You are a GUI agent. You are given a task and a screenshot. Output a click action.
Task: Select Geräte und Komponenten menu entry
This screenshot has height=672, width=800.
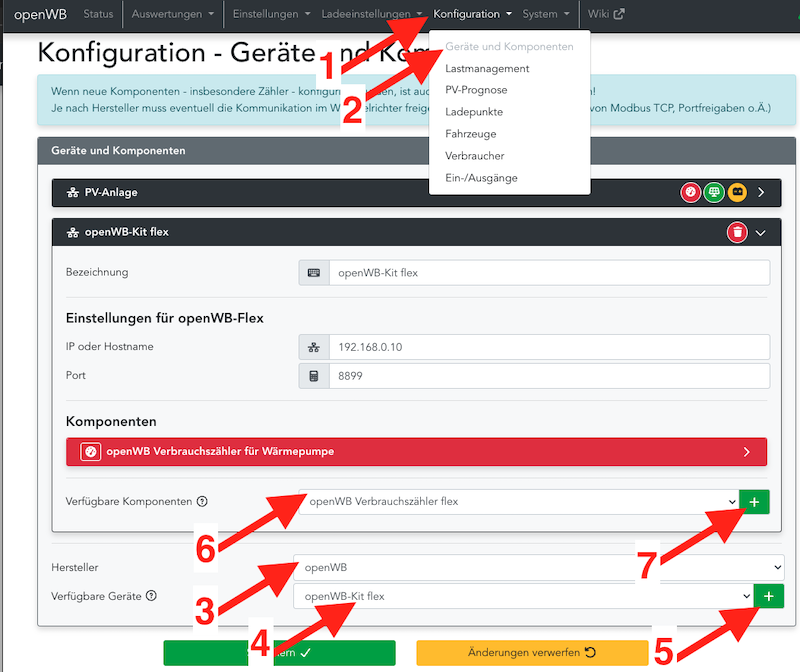tap(509, 46)
